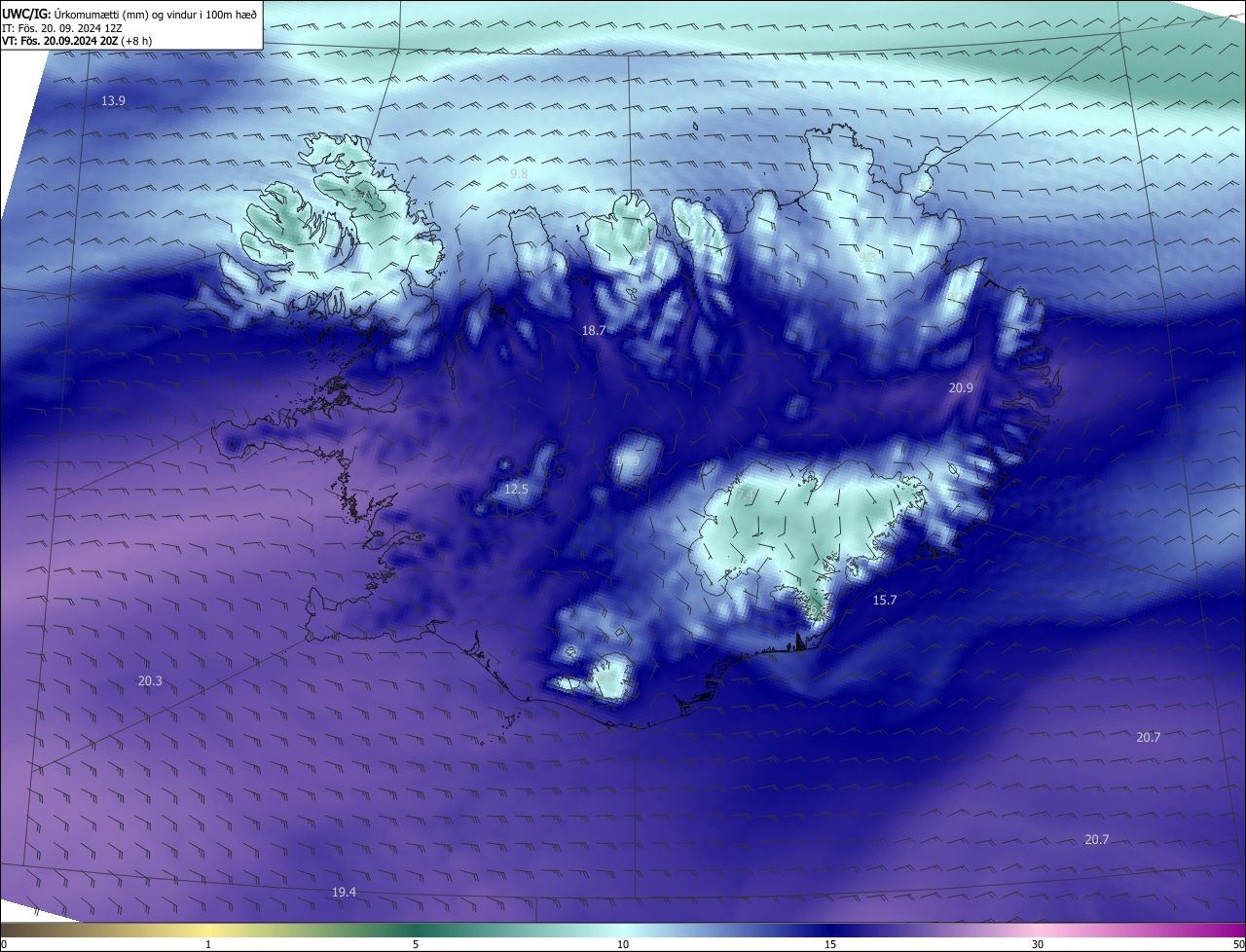Click the '30' tick on the color scale
The width and height of the screenshot is (1246, 952).
coord(1038,944)
